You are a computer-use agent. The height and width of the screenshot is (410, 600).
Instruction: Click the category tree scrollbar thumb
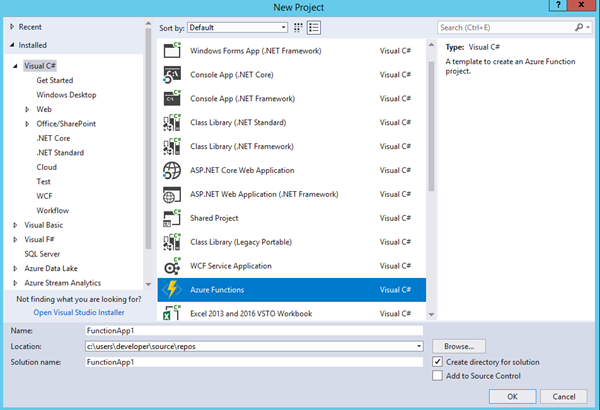[148, 139]
